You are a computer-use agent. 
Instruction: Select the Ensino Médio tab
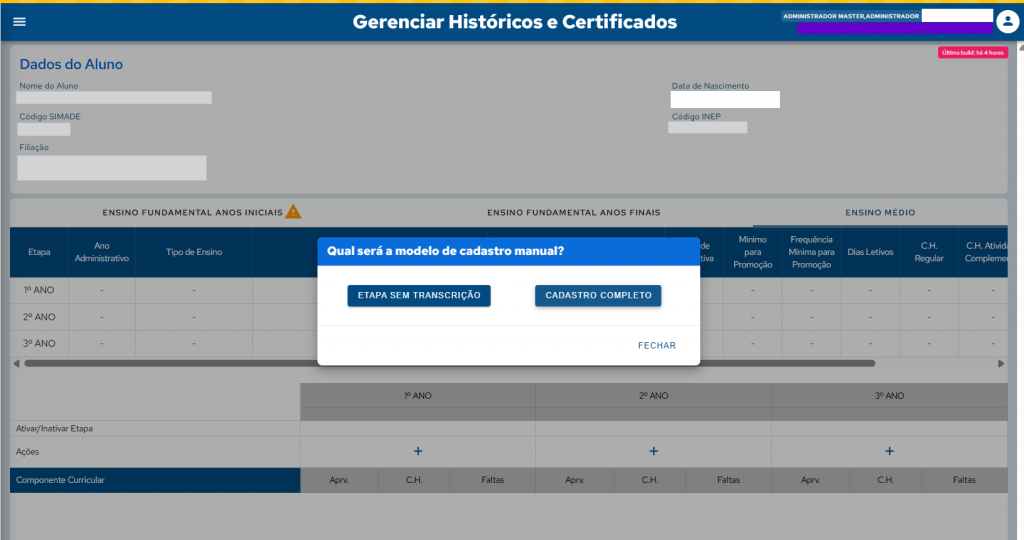[x=880, y=213]
